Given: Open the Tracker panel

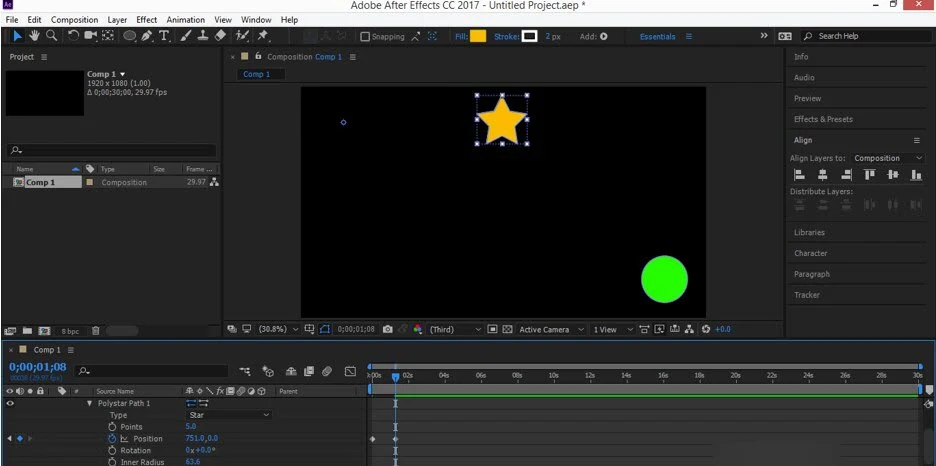Looking at the screenshot, I should pos(806,295).
